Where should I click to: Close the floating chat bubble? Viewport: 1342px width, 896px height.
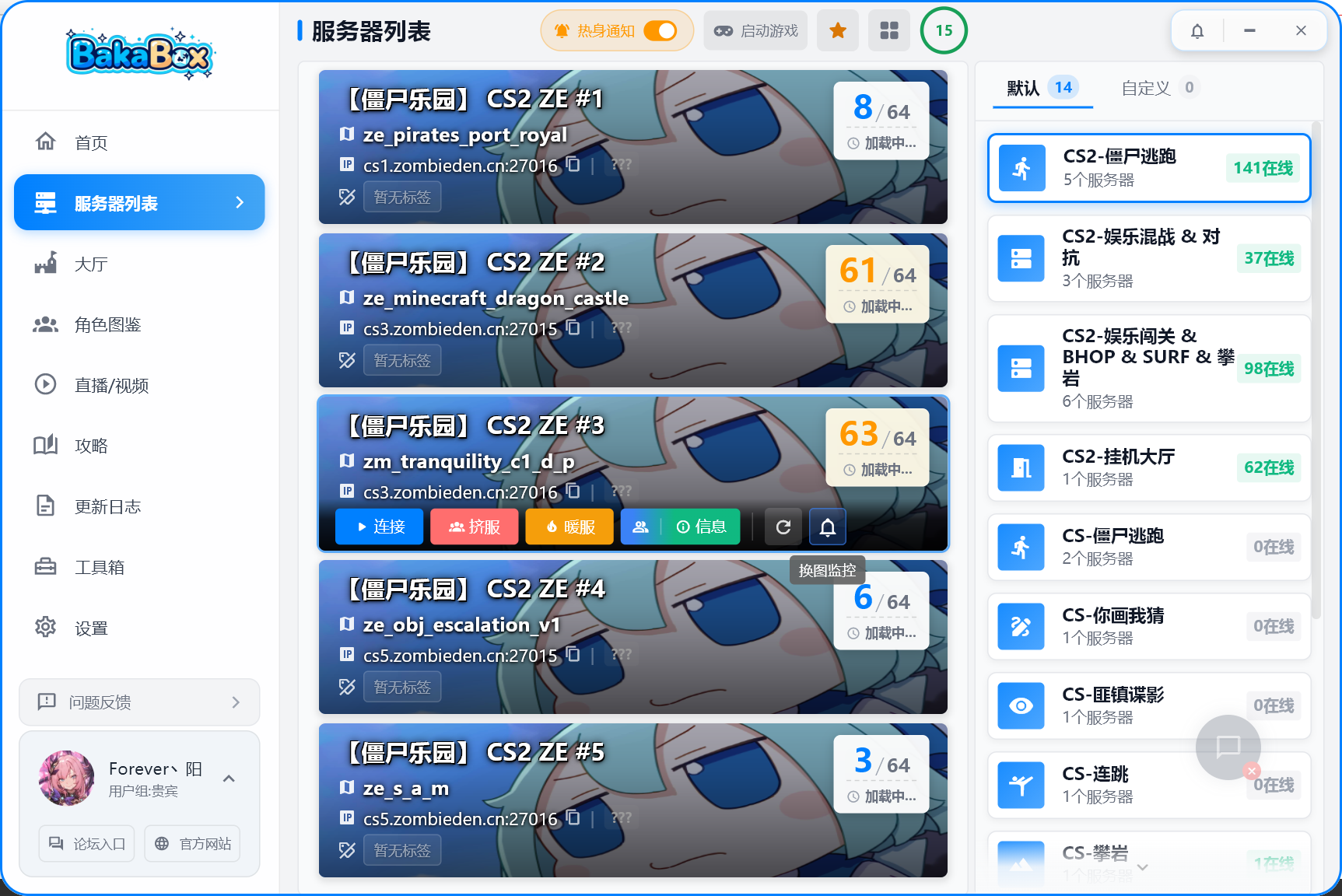click(1252, 771)
